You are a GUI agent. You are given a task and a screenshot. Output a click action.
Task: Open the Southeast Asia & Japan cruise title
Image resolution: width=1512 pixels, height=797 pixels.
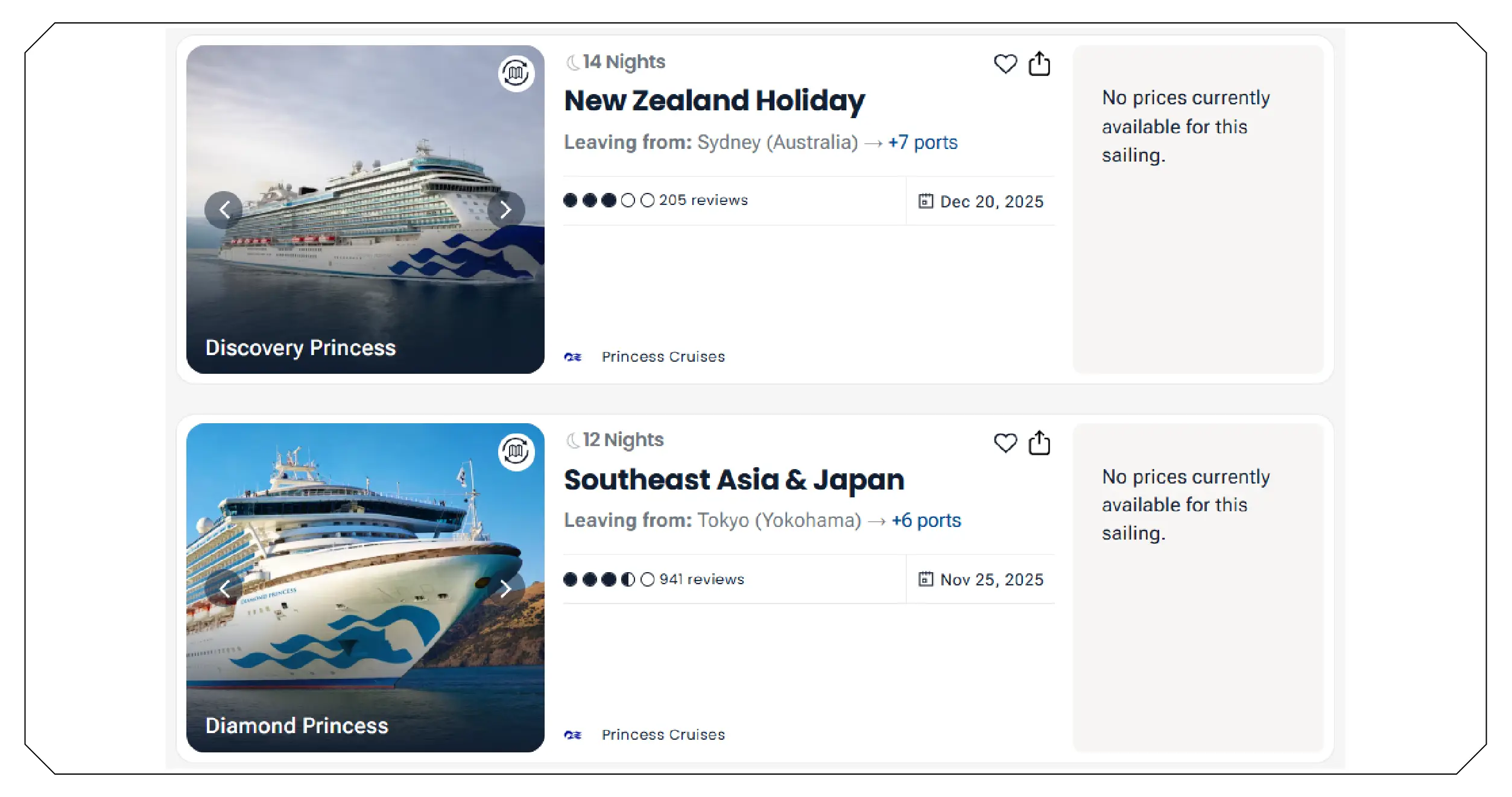pos(733,479)
